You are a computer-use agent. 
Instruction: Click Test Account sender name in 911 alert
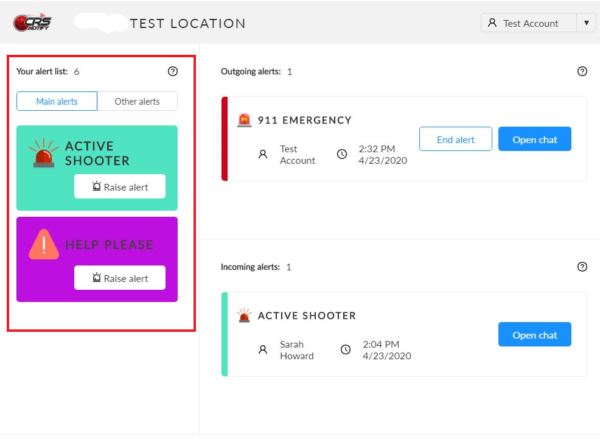[297, 155]
